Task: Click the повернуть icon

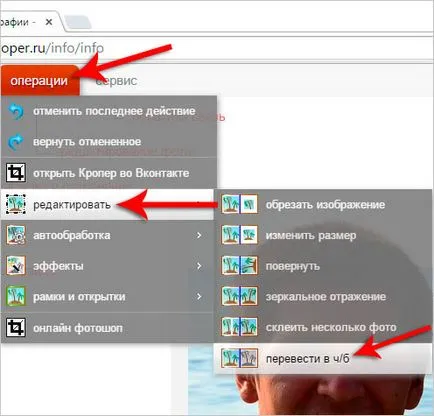Action: pos(239,266)
